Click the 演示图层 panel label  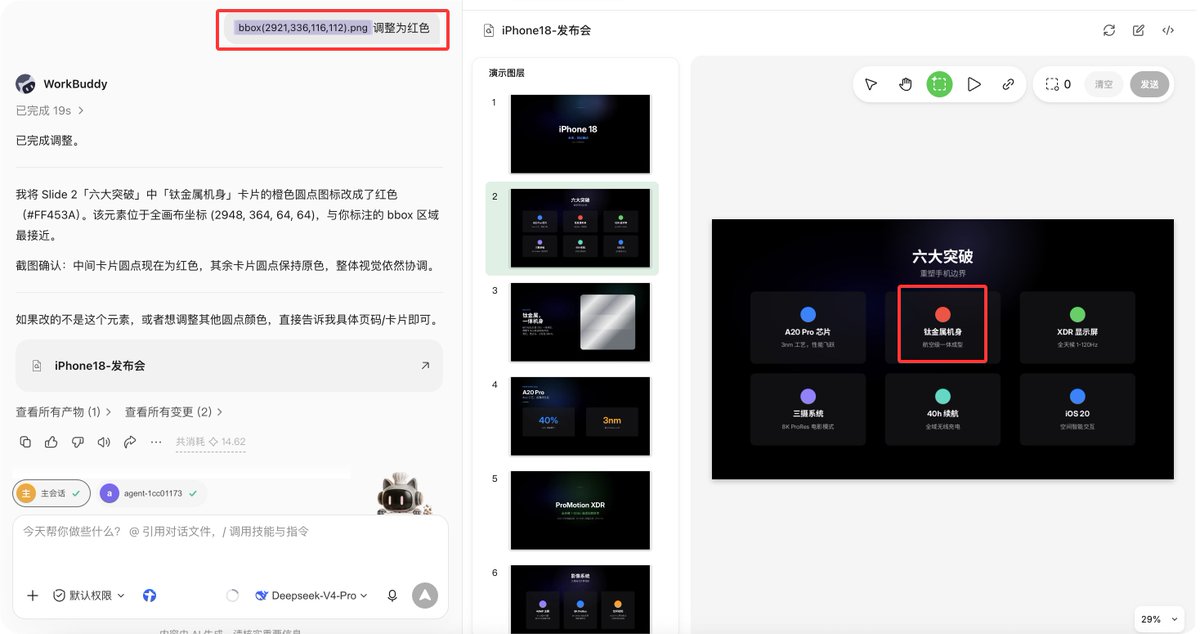[506, 73]
